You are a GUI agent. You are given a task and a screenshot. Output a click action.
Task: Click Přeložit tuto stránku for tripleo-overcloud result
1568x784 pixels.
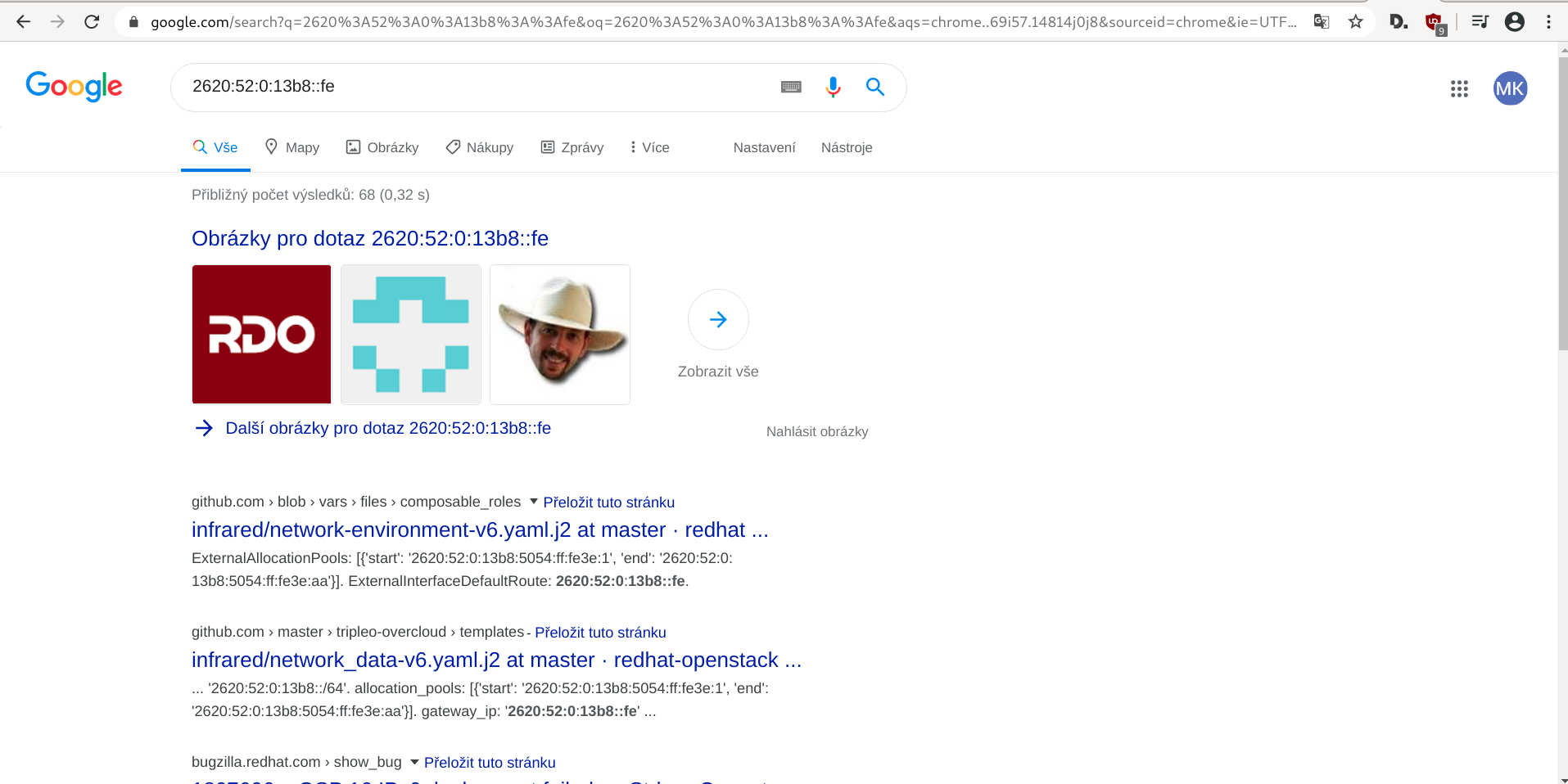click(600, 633)
